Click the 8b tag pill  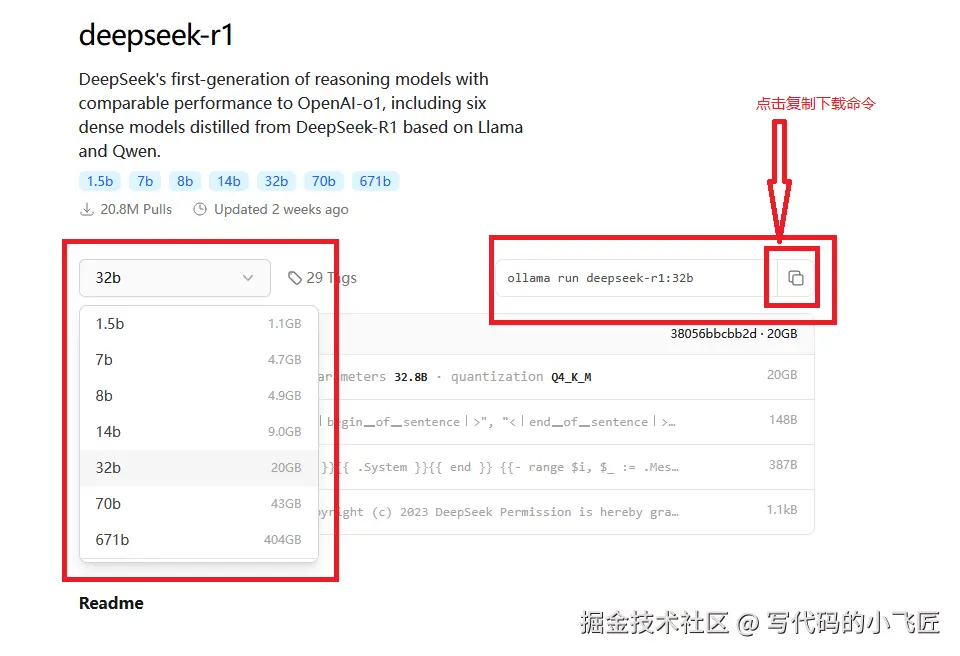[185, 181]
